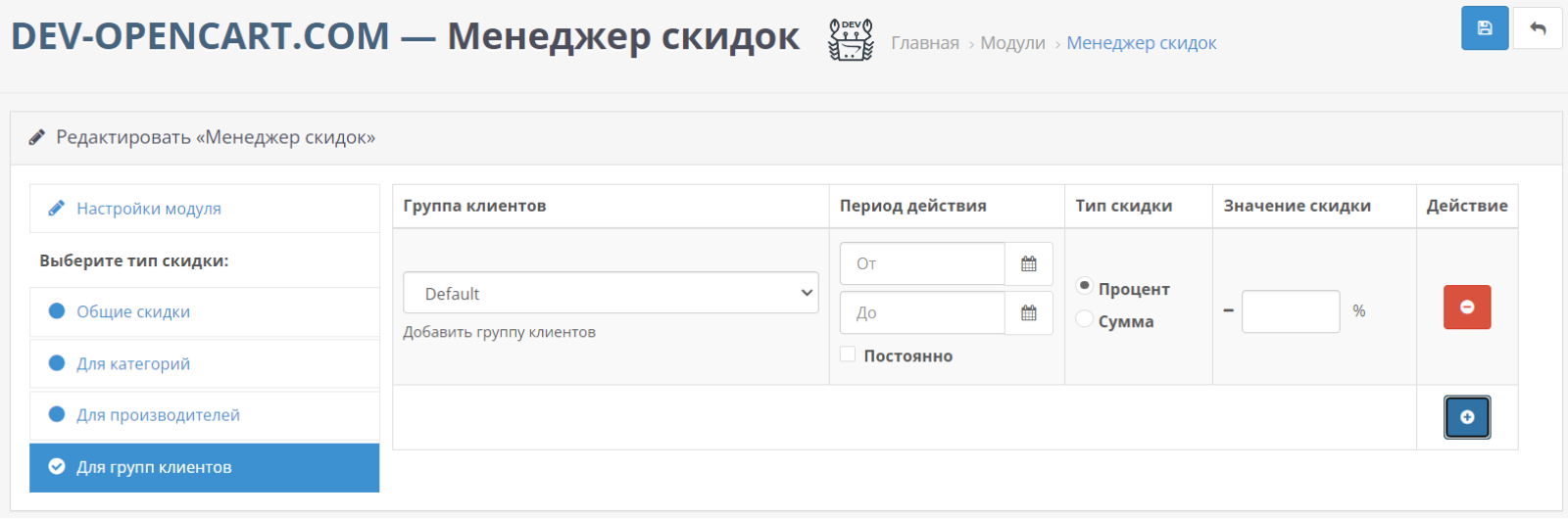The width and height of the screenshot is (1568, 519).
Task: Click the Редактировать «Менеджер скидок» panel title
Action: [x=216, y=137]
